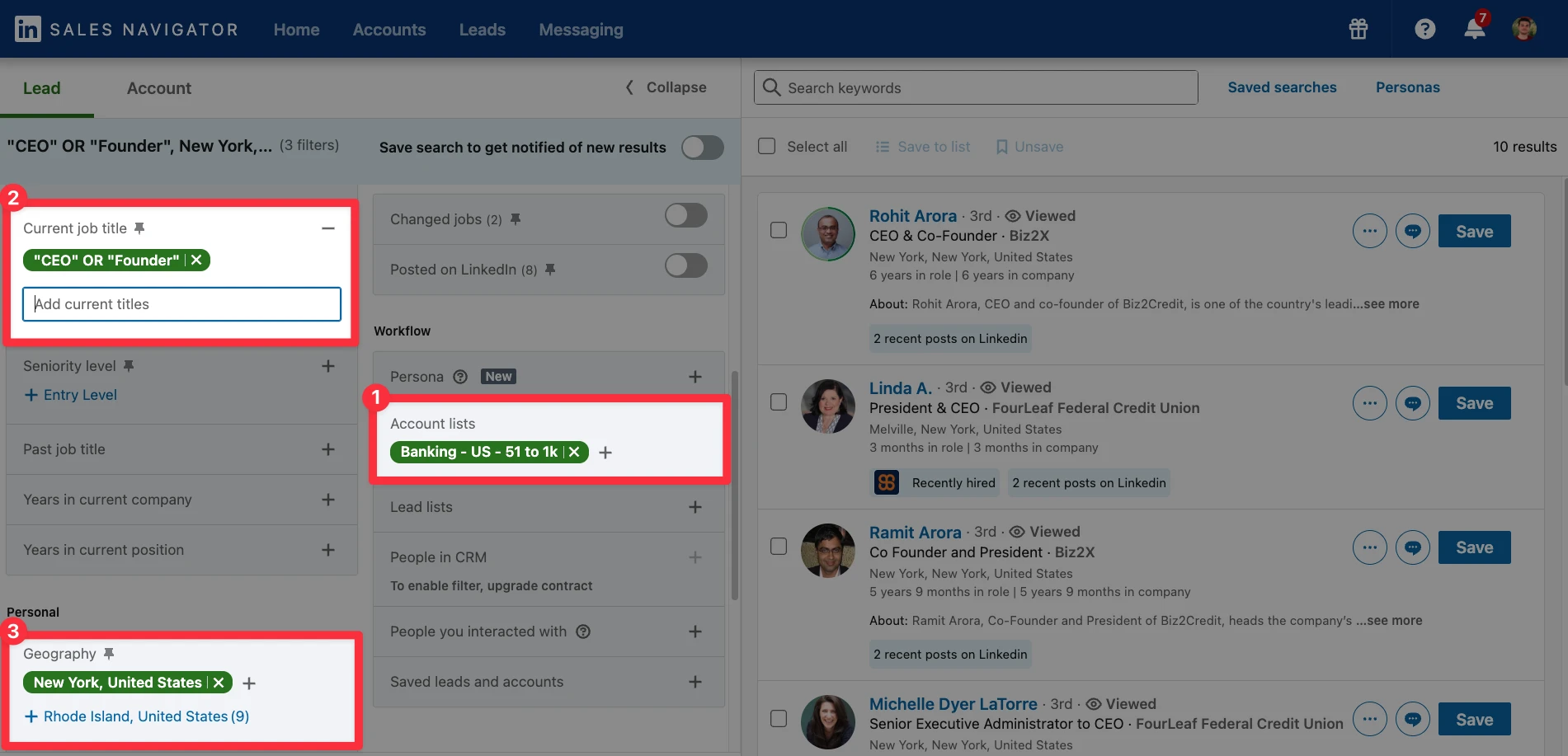Expand the Seniority level filter
1568x756 pixels.
(328, 366)
